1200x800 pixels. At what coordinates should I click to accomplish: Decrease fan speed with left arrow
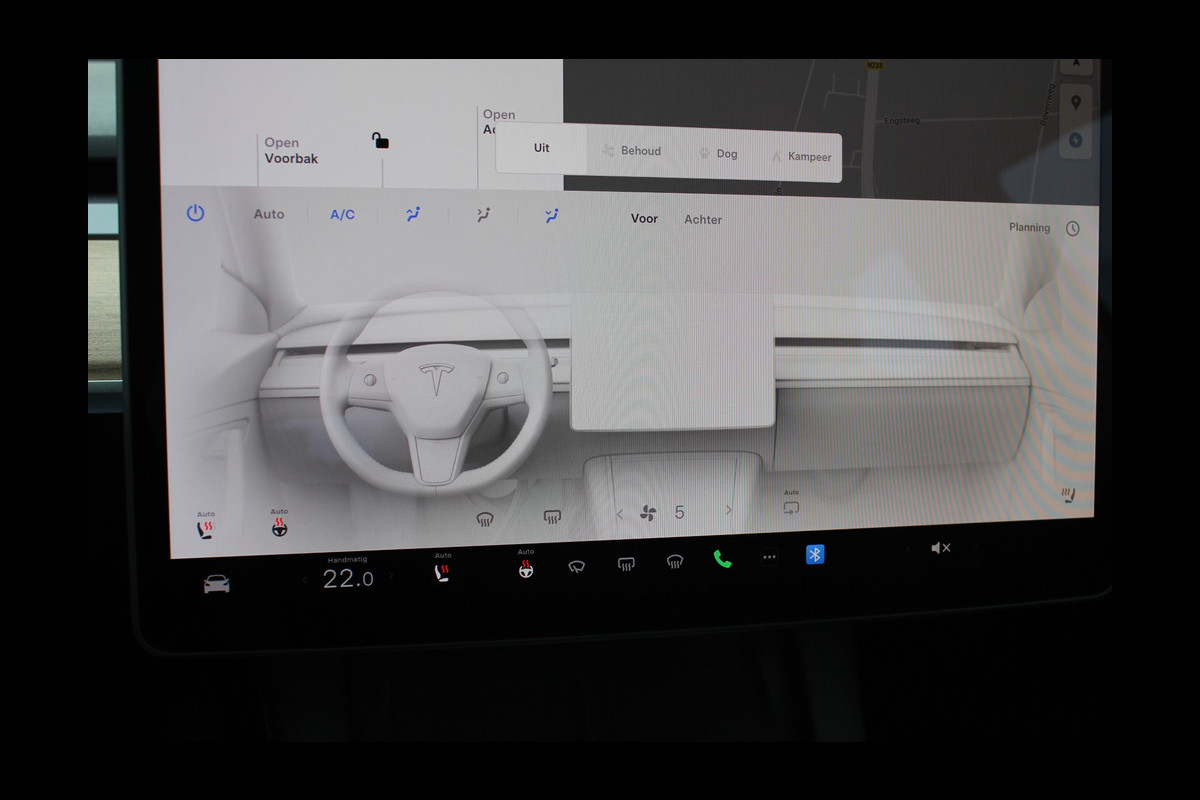pyautogui.click(x=619, y=514)
